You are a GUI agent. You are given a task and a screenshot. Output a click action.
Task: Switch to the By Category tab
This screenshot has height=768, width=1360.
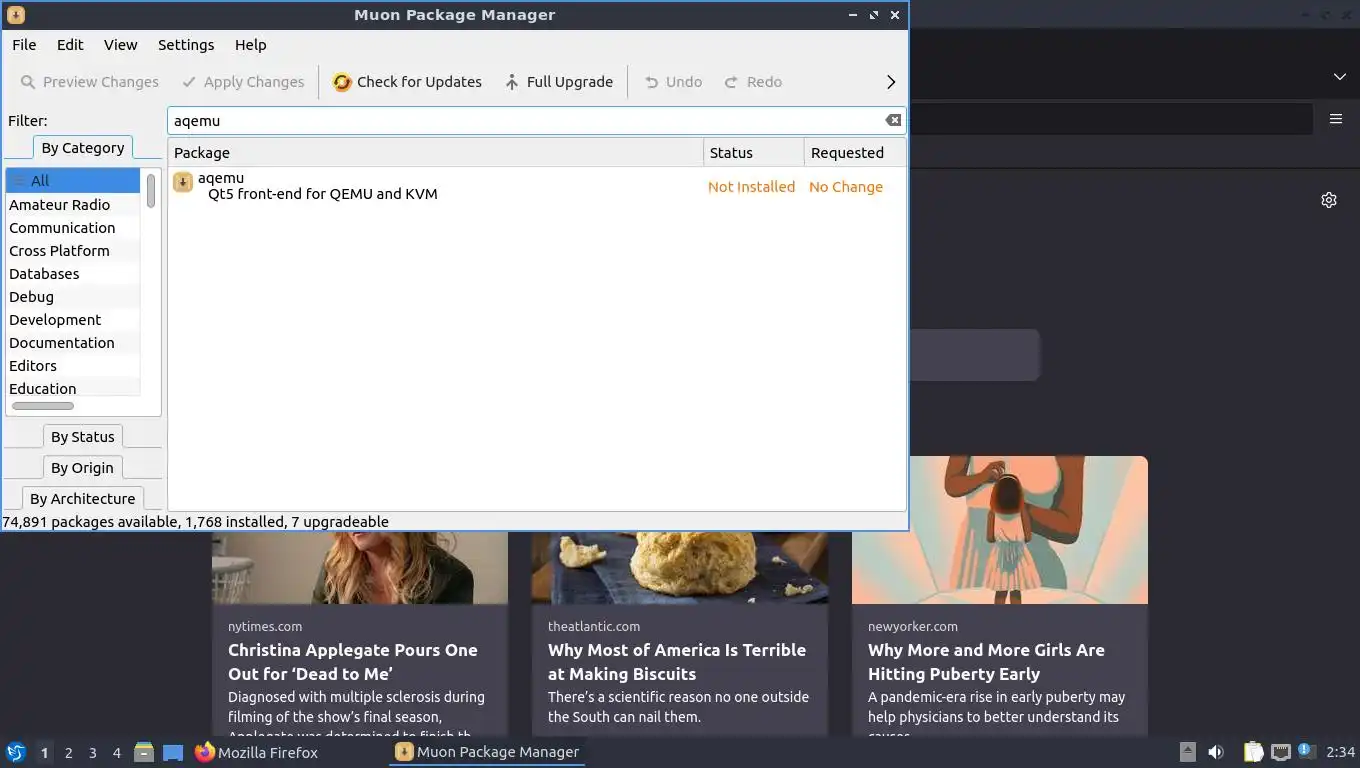83,148
